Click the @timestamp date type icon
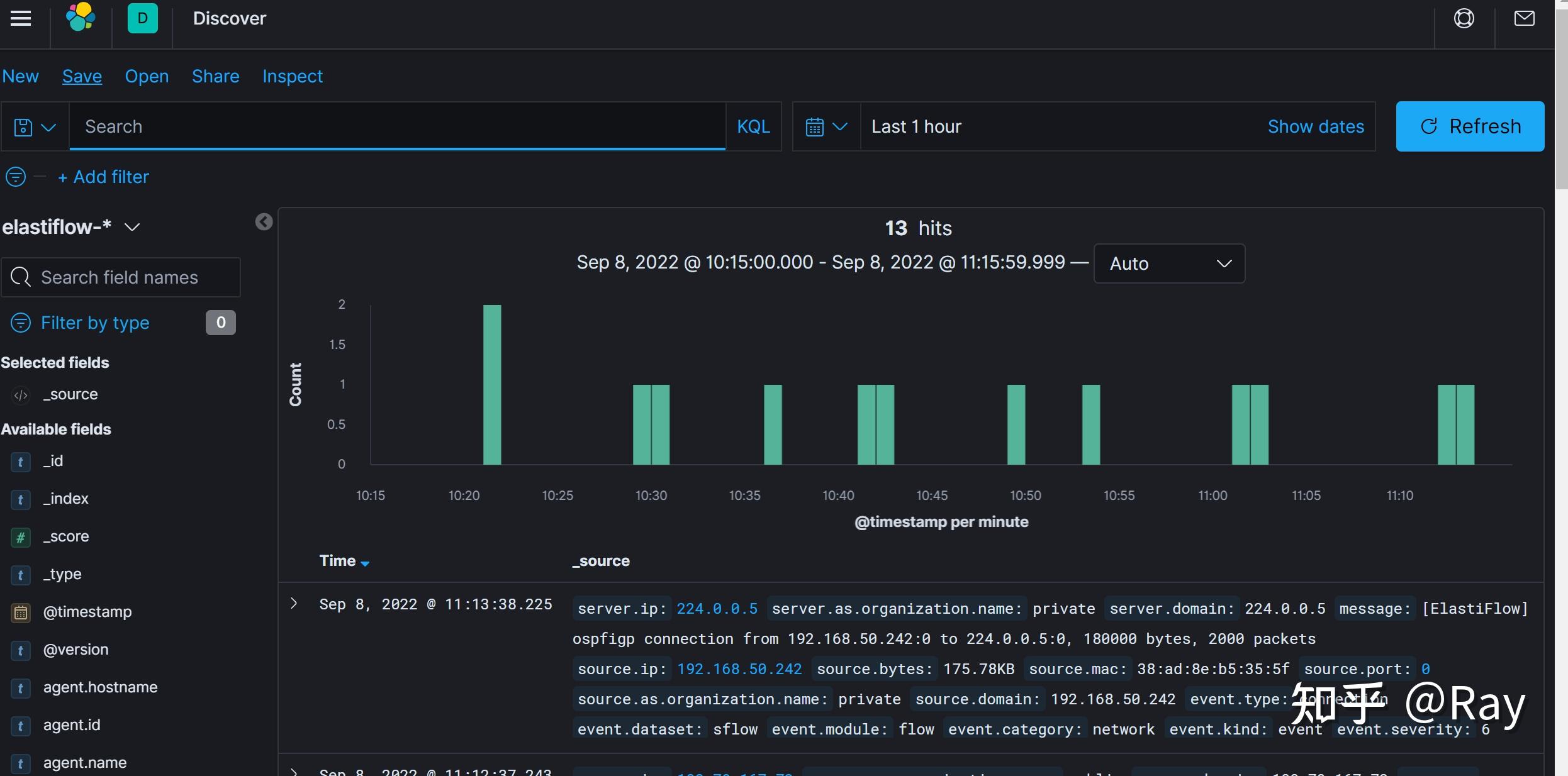The image size is (1568, 776). (x=21, y=612)
